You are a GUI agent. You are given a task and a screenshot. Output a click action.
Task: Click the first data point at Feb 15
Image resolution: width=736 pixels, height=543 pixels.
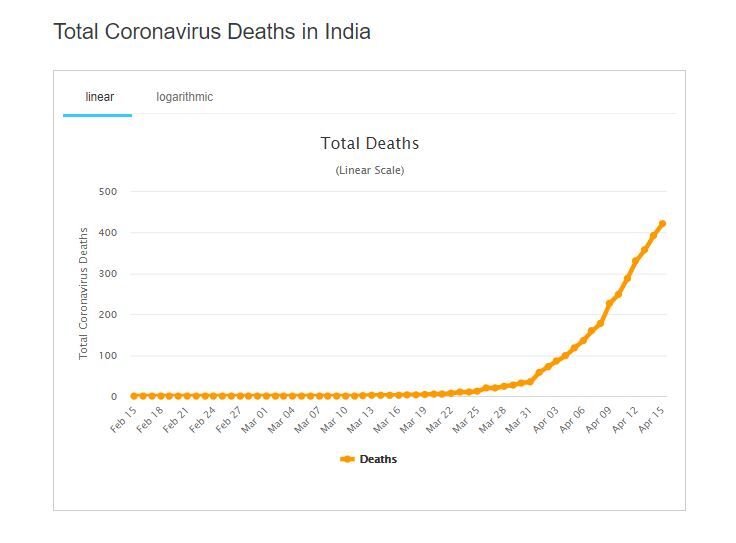134,396
